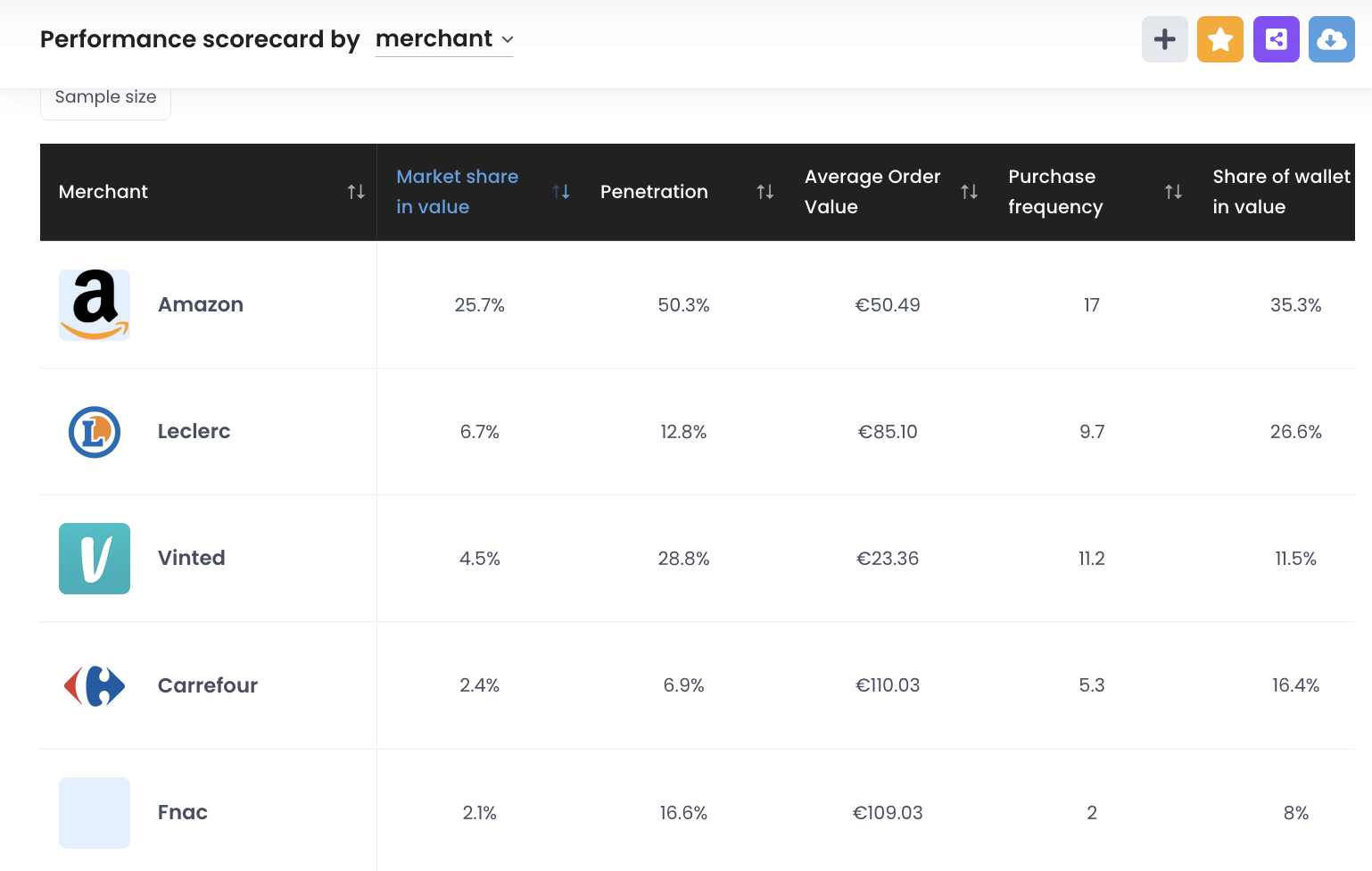Select the Amazon merchant name
Viewport: 1372px width, 871px height.
[201, 305]
